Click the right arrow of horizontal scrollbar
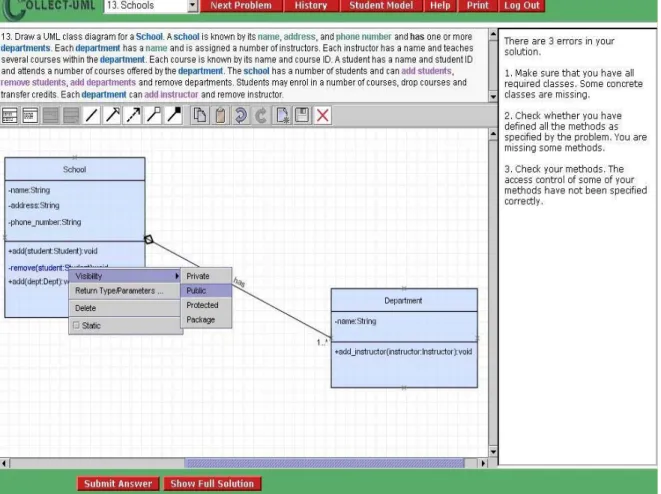 tap(483, 463)
